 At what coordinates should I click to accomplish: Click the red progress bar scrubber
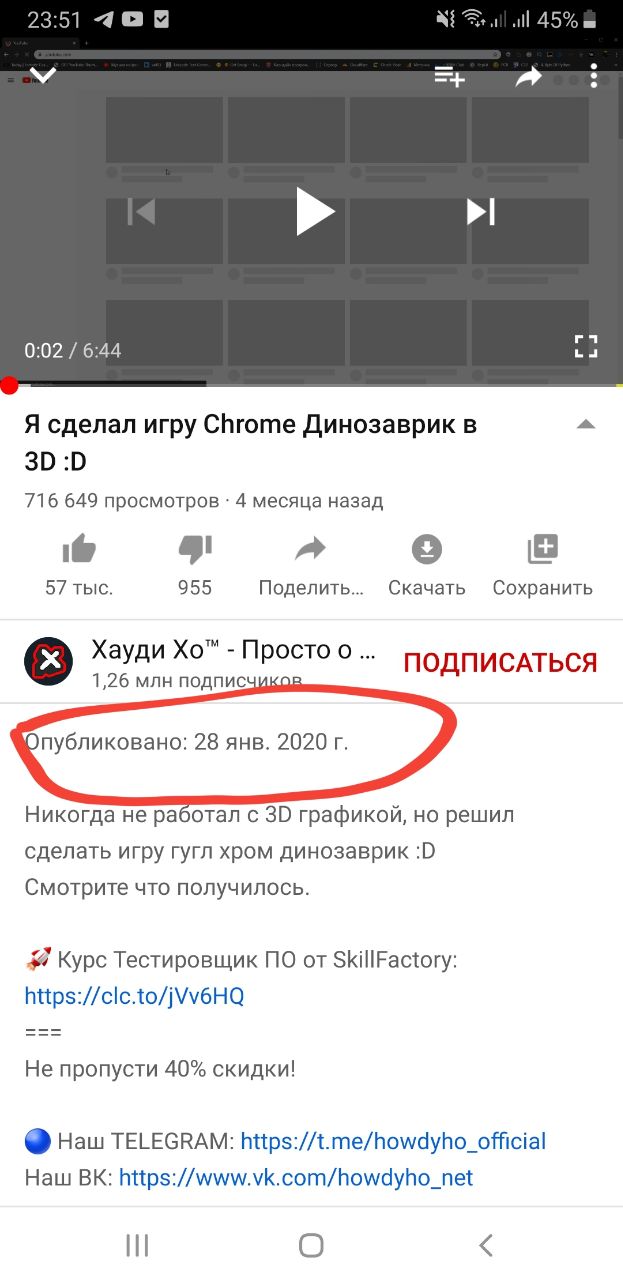[x=8, y=385]
